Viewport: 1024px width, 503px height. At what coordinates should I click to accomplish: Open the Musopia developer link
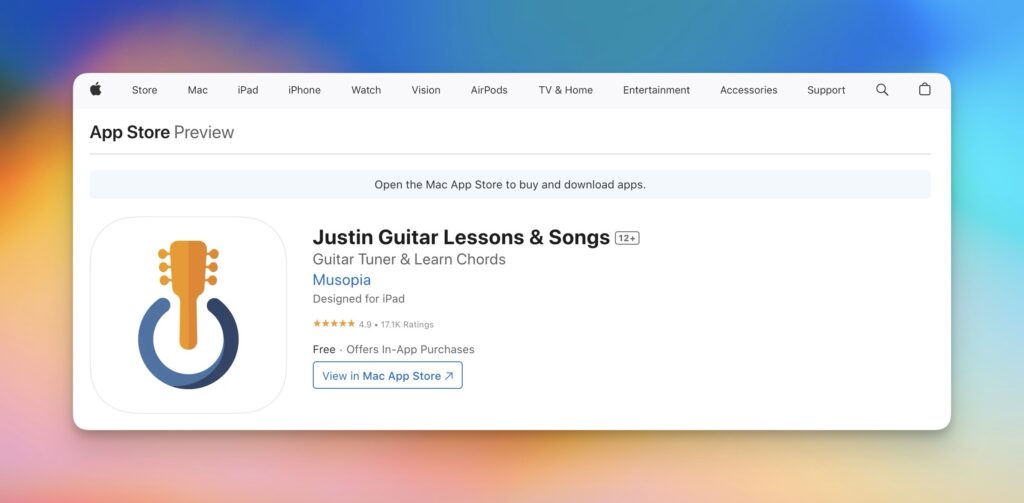pyautogui.click(x=342, y=280)
